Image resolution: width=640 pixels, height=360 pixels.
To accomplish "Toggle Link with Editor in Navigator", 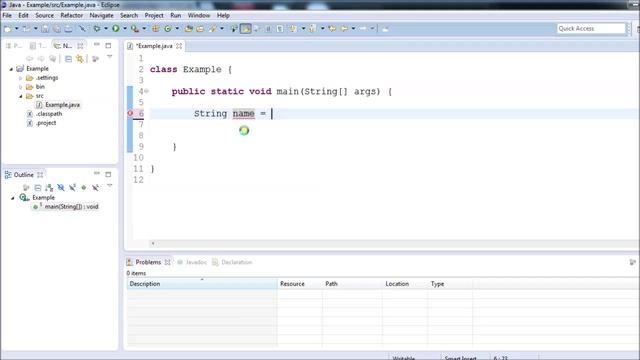I will [x=80, y=59].
